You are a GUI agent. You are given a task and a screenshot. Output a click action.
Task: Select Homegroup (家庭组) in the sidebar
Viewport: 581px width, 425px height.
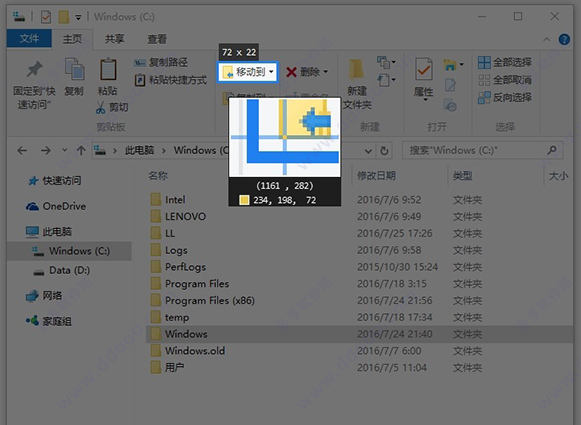coord(49,321)
